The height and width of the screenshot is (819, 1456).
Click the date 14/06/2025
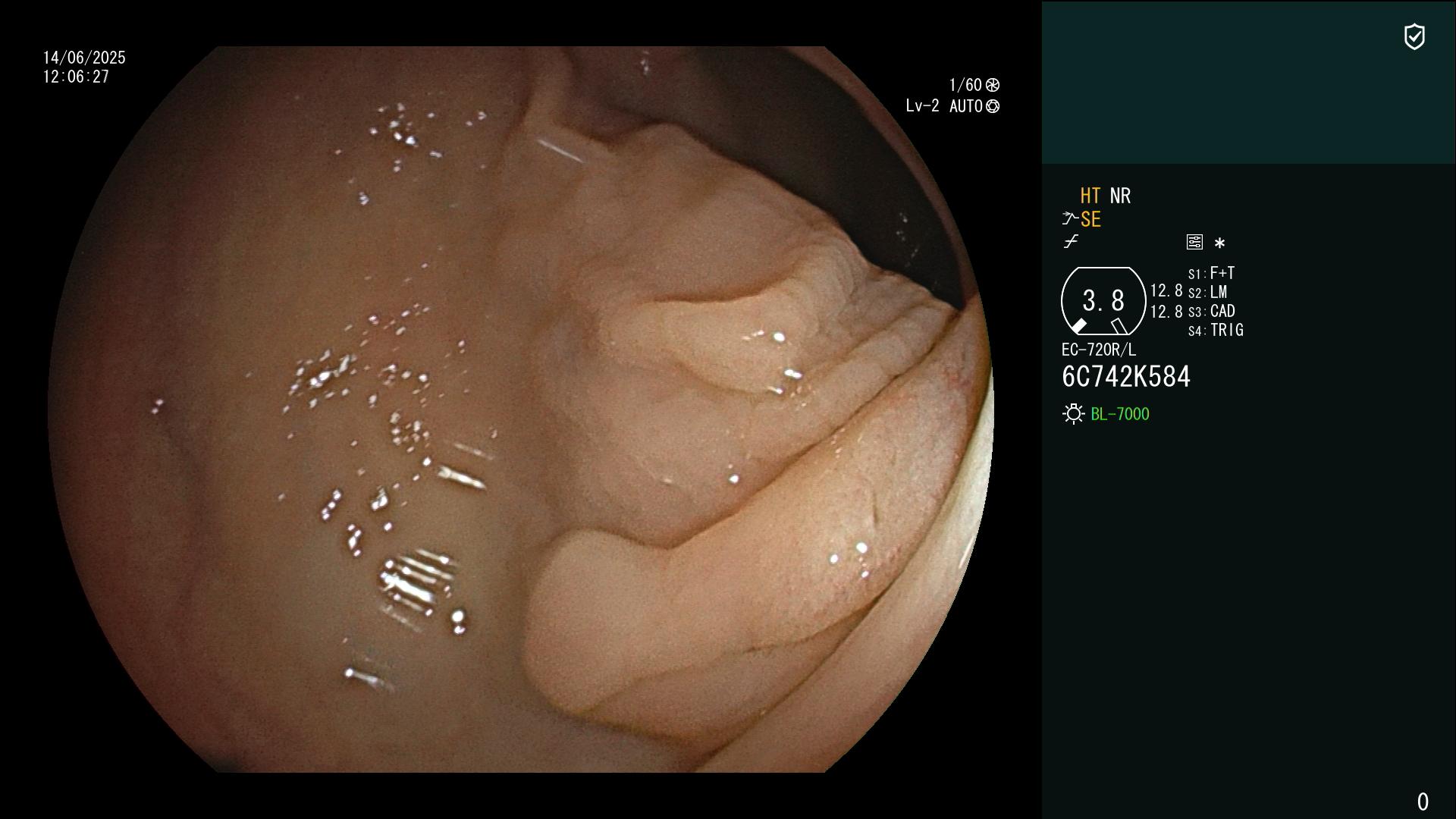point(84,58)
